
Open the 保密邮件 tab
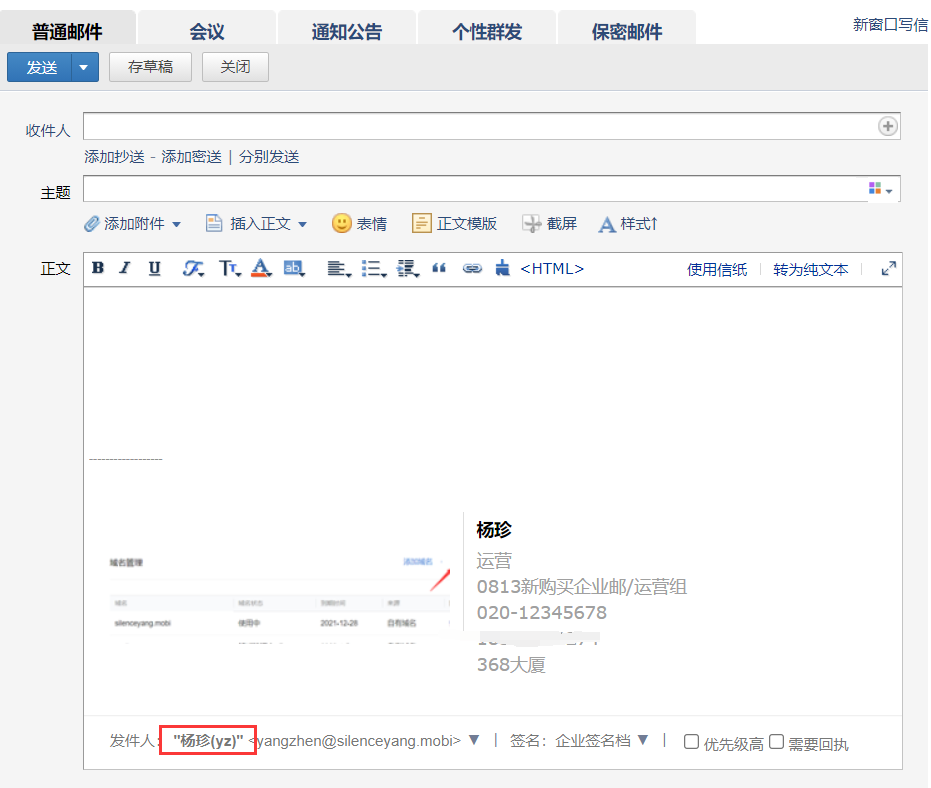(626, 31)
